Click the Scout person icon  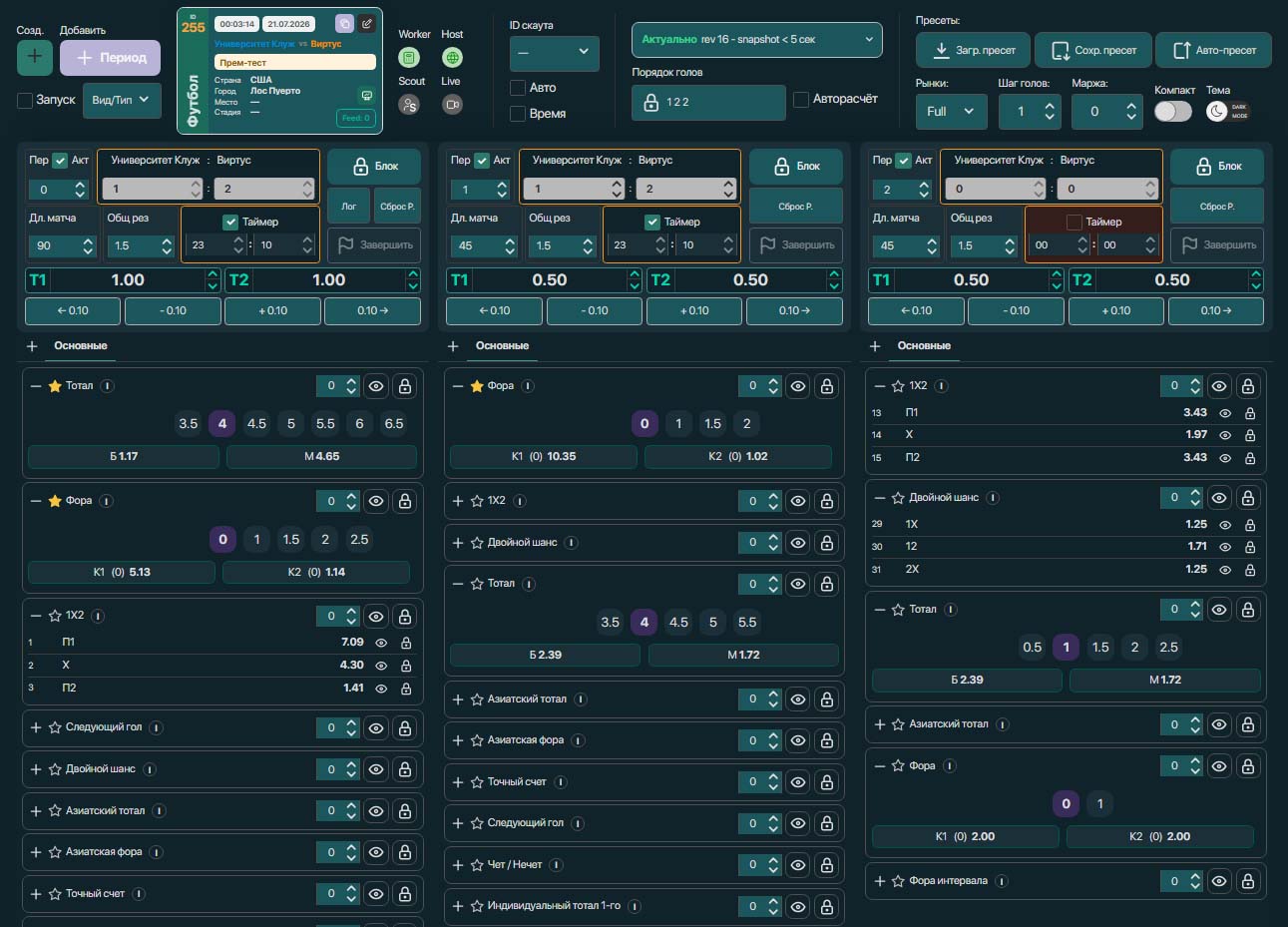pyautogui.click(x=409, y=104)
